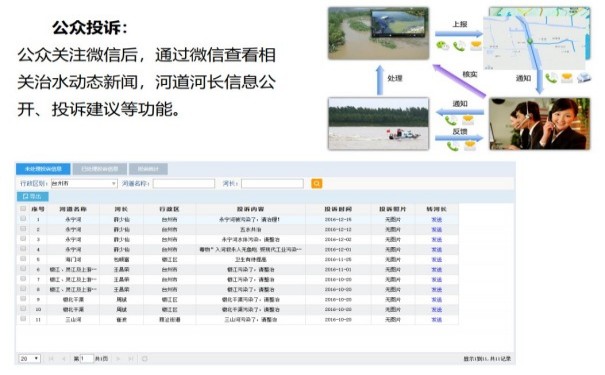This screenshot has width=605, height=375.
Task: Click the page number input in the pager
Action: click(87, 359)
